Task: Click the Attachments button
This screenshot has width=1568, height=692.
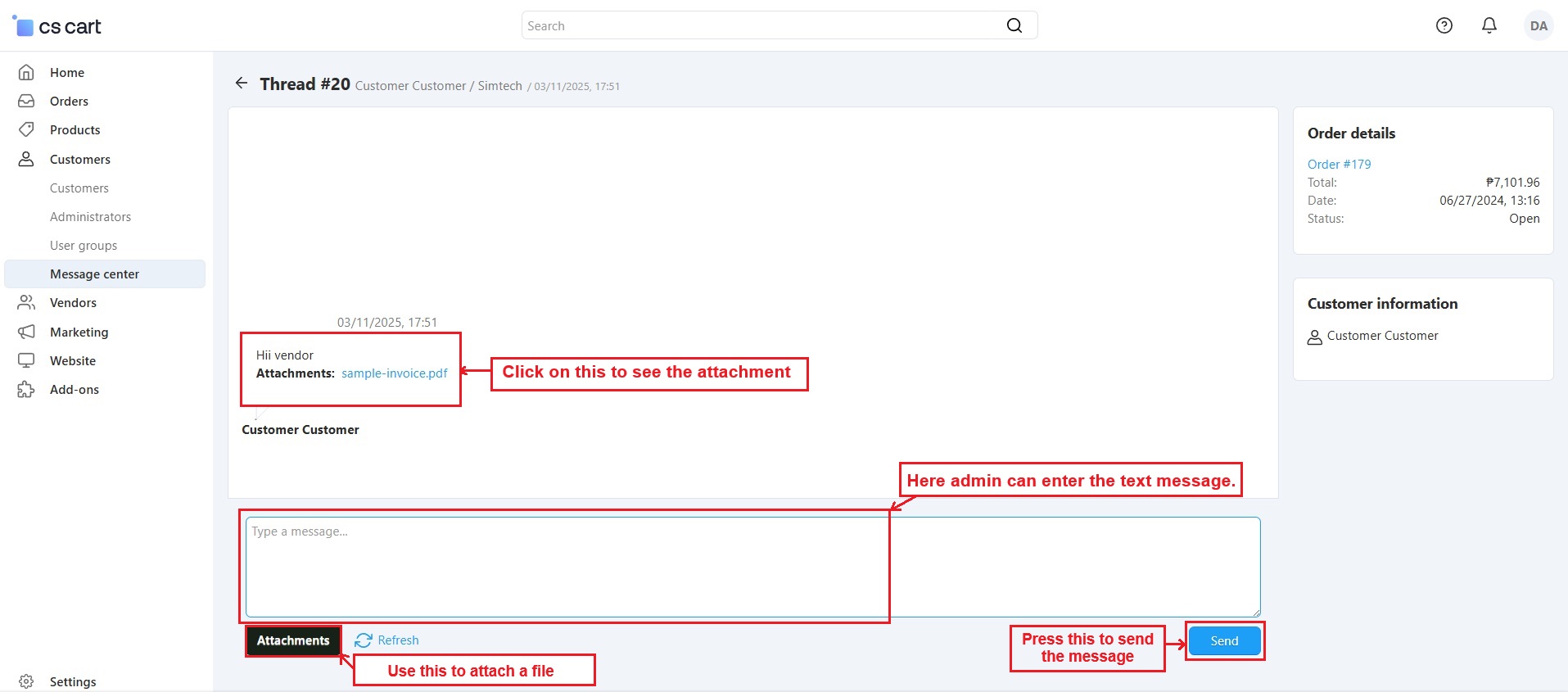Action: (x=293, y=640)
